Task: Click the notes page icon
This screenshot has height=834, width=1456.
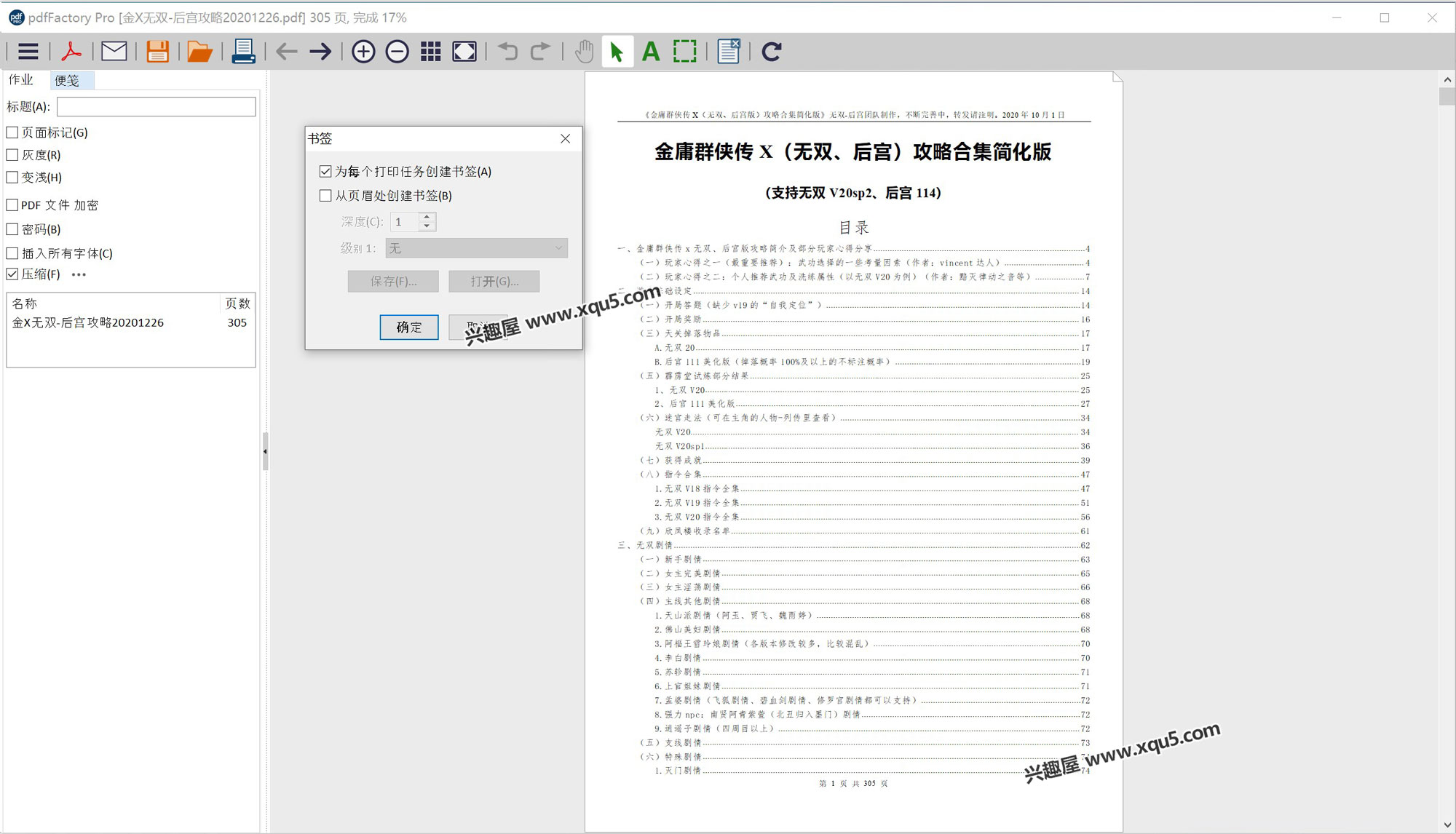Action: point(728,51)
